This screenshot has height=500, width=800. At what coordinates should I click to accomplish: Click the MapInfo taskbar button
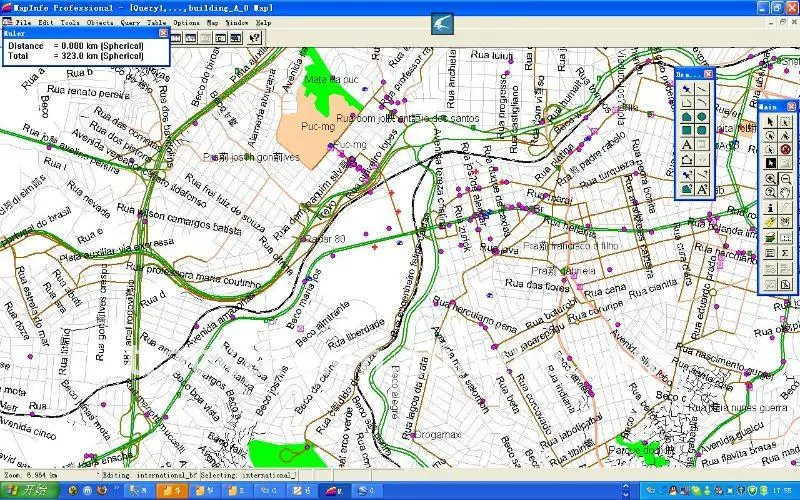tap(335, 491)
